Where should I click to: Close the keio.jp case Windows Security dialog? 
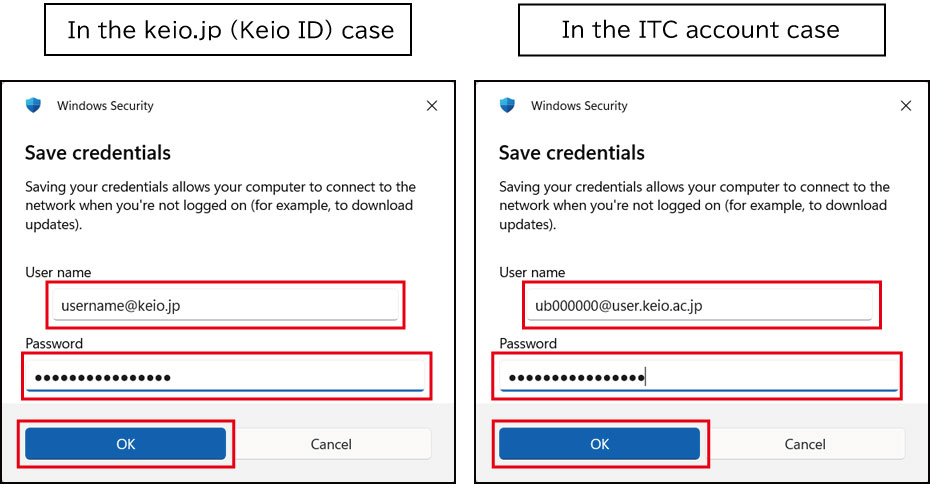[432, 106]
